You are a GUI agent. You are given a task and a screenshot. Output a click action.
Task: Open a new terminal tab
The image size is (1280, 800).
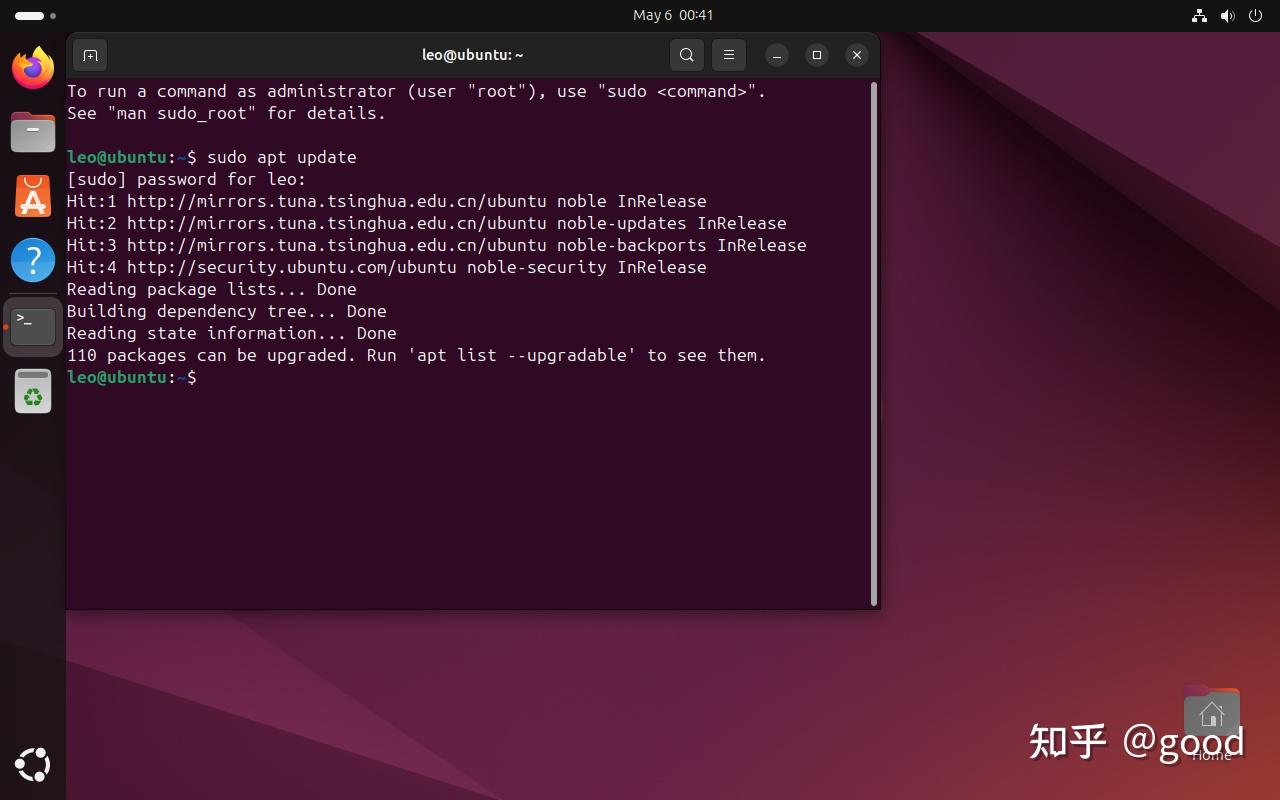click(x=90, y=55)
